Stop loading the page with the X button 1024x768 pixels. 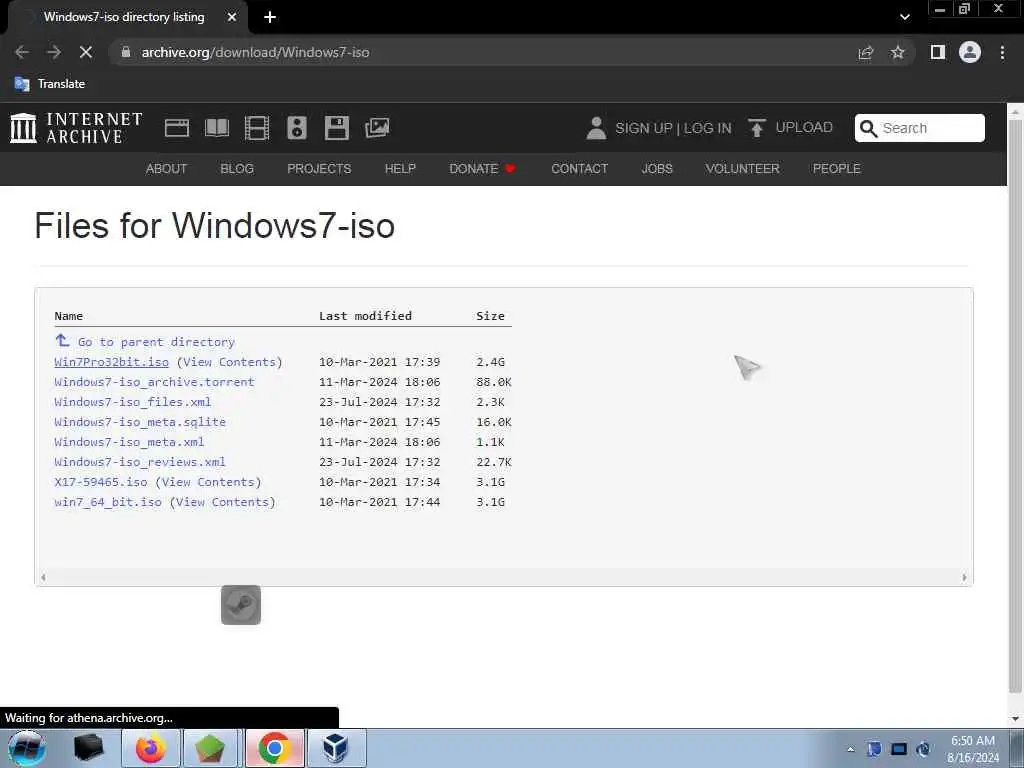(x=86, y=52)
